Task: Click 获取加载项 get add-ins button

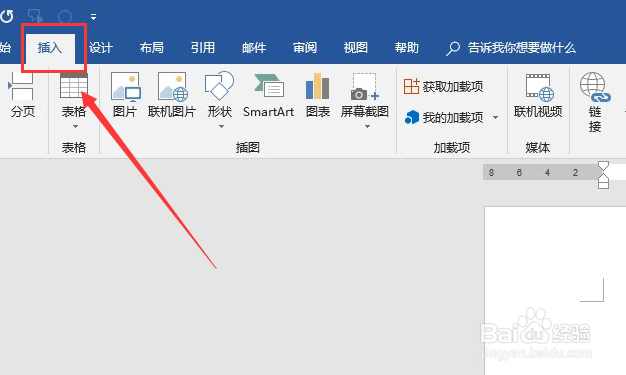Action: [x=444, y=86]
